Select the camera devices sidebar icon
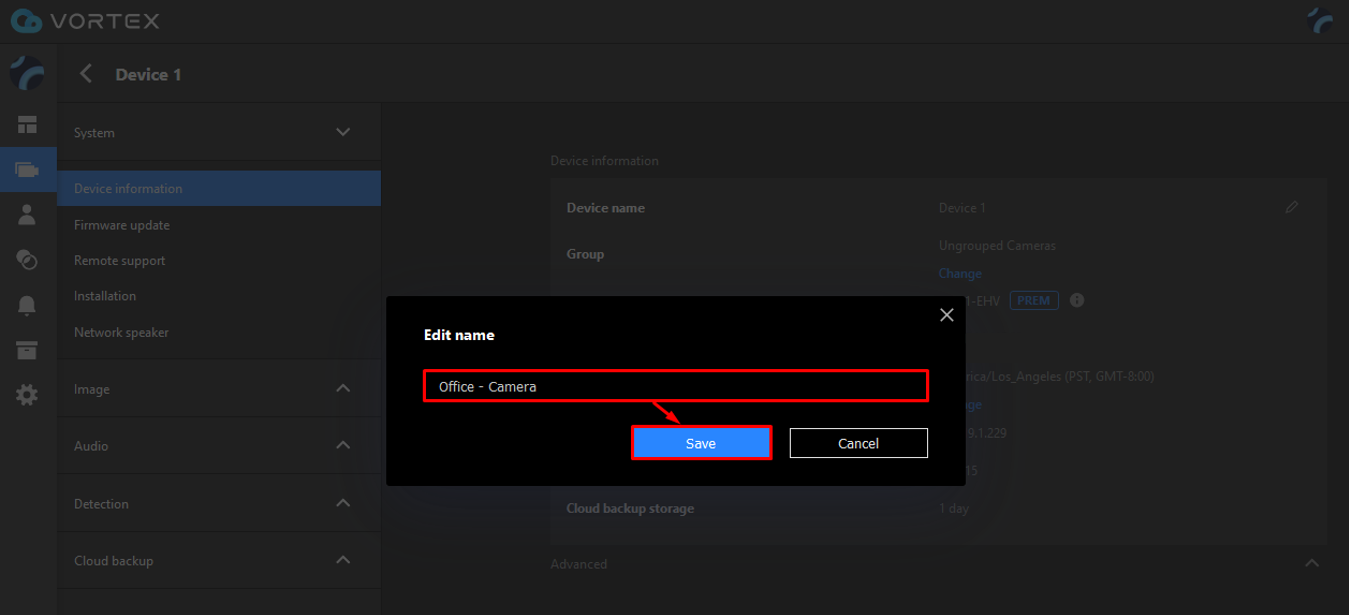The width and height of the screenshot is (1349, 615). click(27, 169)
